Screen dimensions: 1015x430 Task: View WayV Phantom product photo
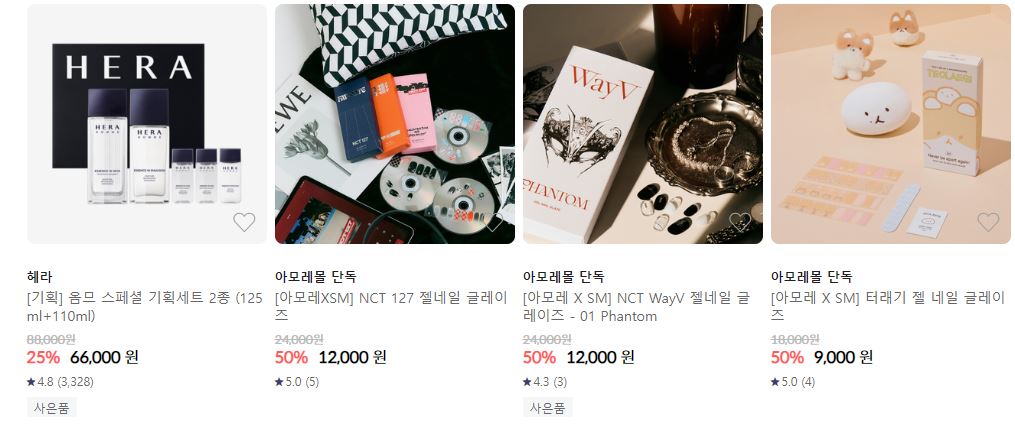pos(643,124)
